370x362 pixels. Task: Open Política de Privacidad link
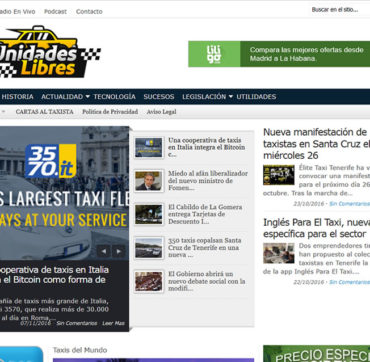(110, 112)
